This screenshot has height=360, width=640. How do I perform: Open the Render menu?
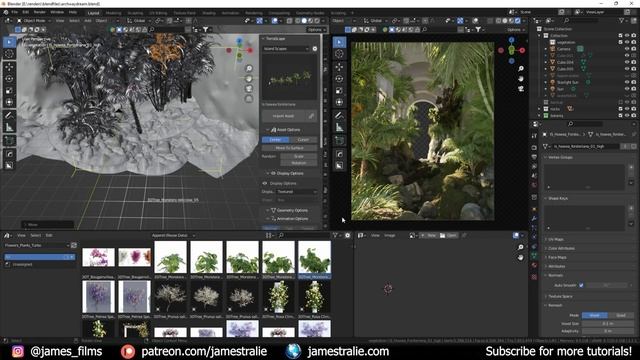click(40, 12)
